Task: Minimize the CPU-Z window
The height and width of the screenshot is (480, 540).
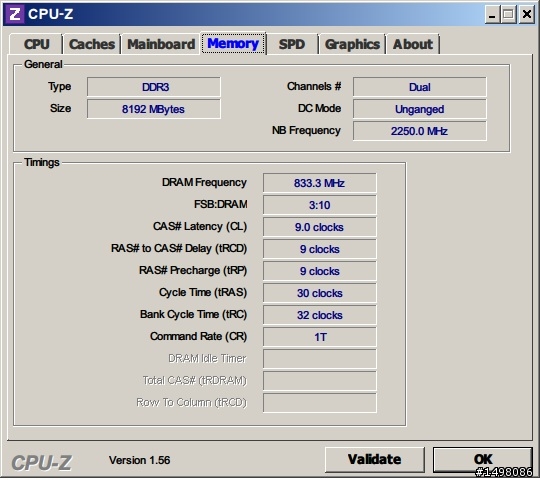Action: pos(492,15)
